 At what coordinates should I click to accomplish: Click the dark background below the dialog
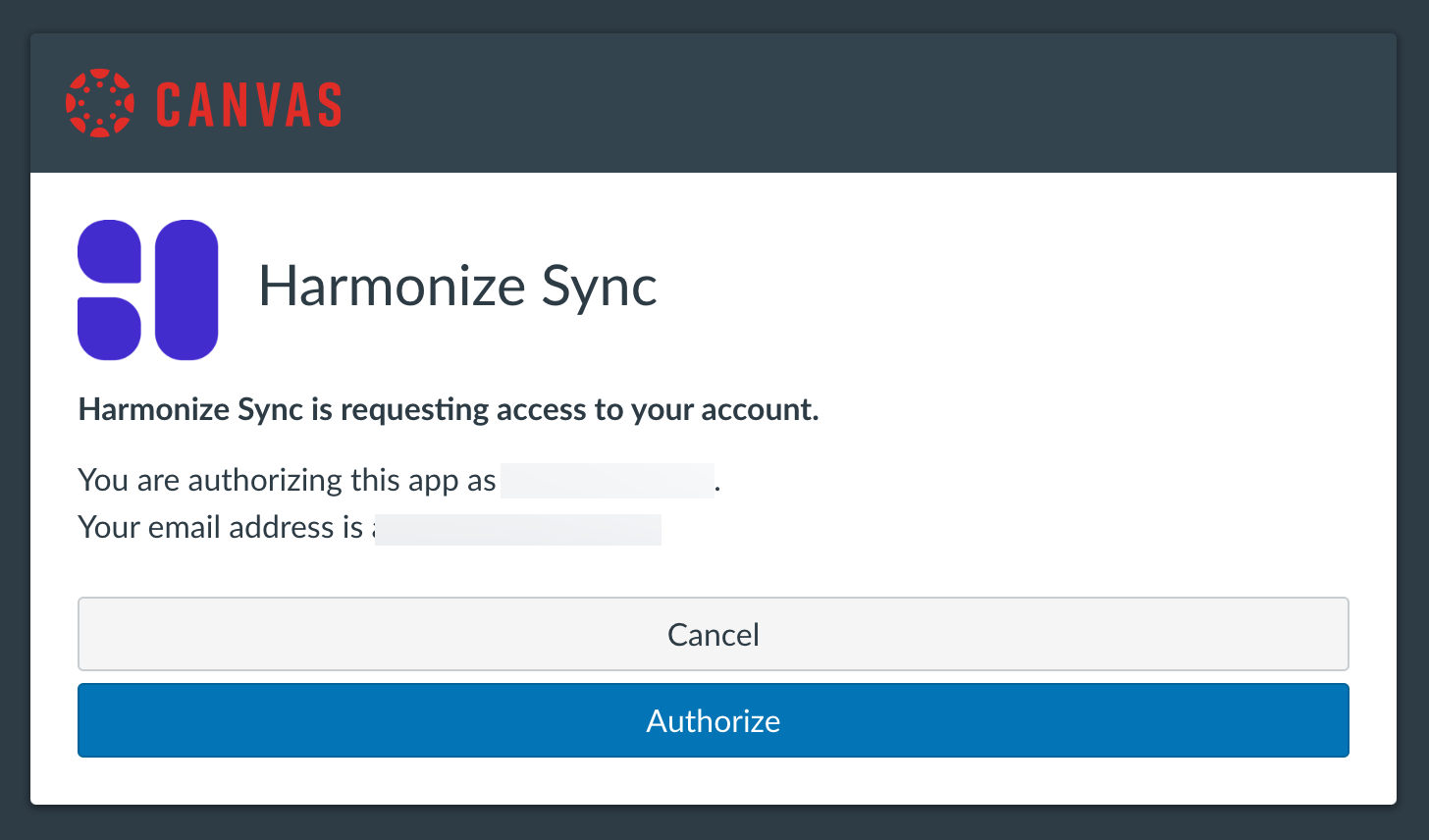[714, 824]
